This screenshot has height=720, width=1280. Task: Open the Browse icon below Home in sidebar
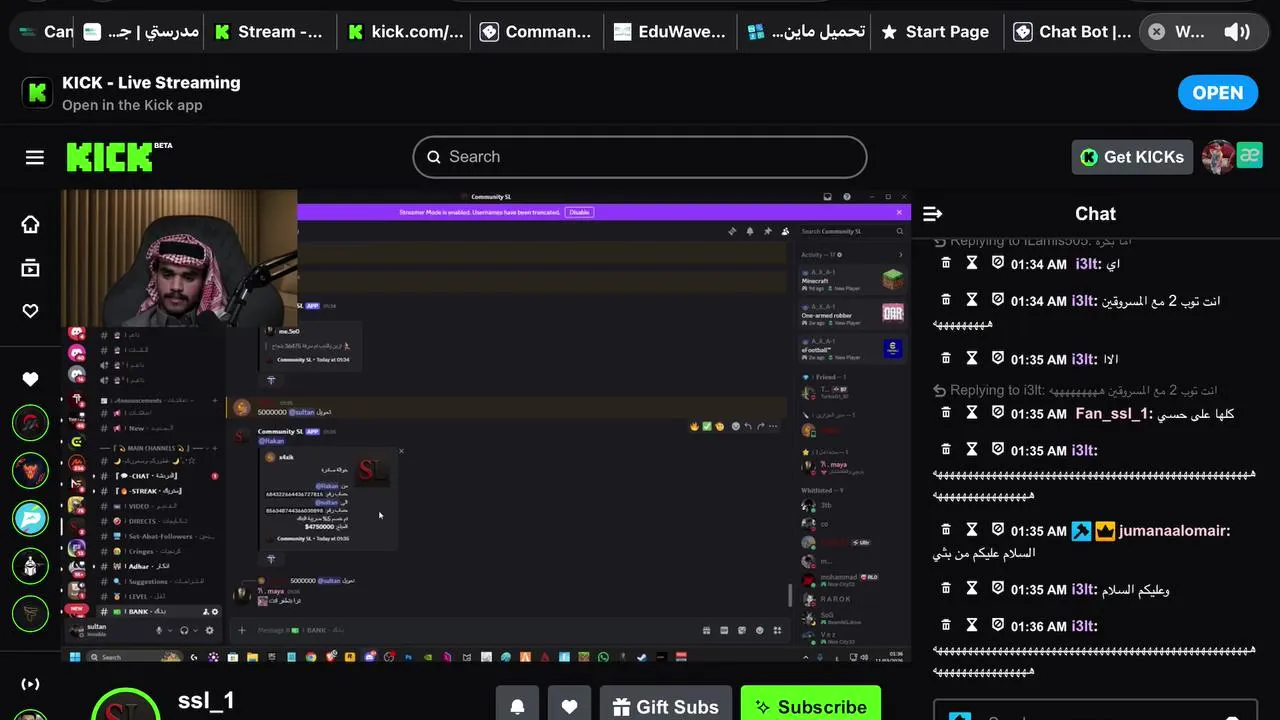30,268
